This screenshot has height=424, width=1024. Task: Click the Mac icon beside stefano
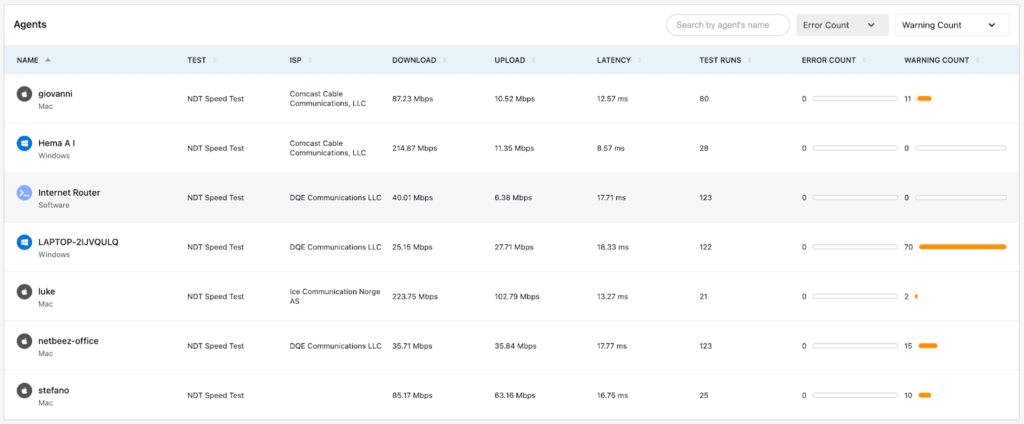click(x=24, y=390)
